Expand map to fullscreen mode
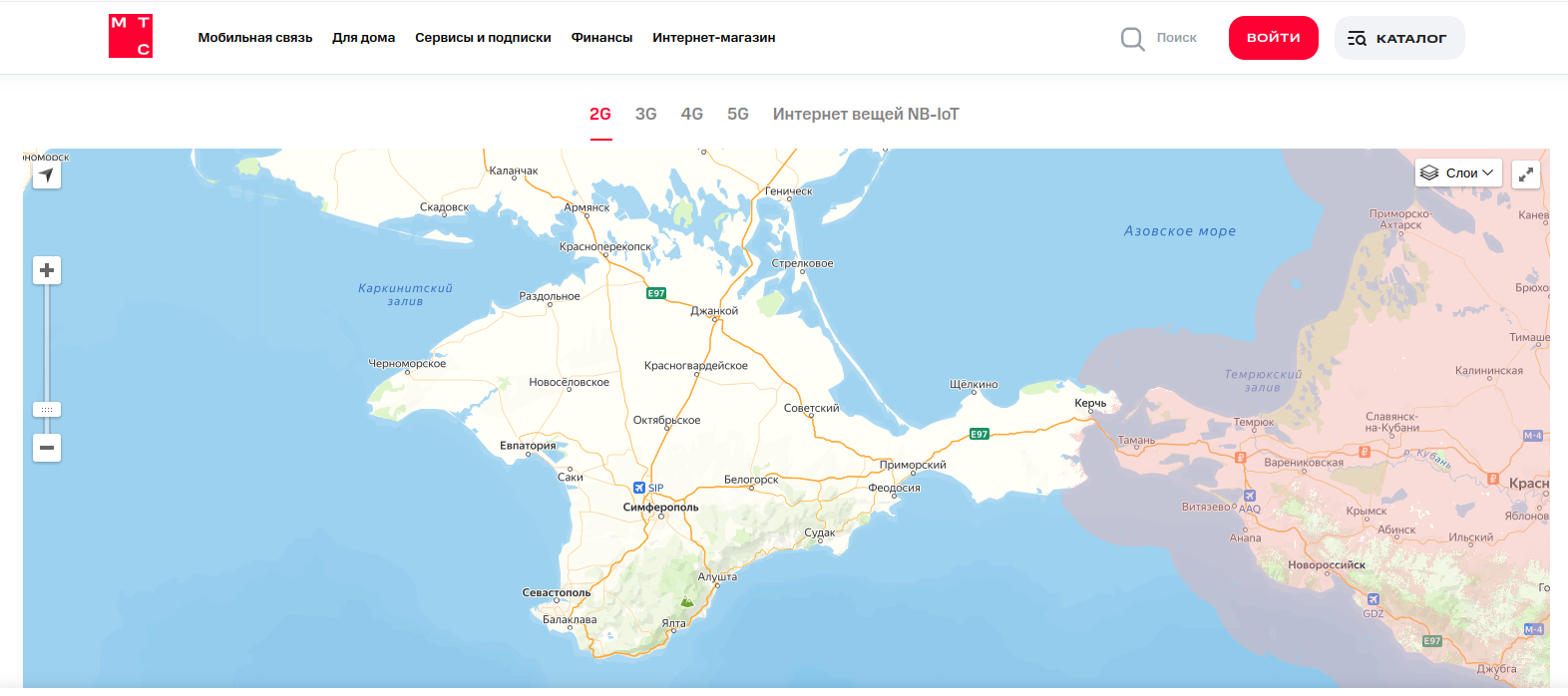Image resolution: width=1568 pixels, height=696 pixels. click(1526, 174)
